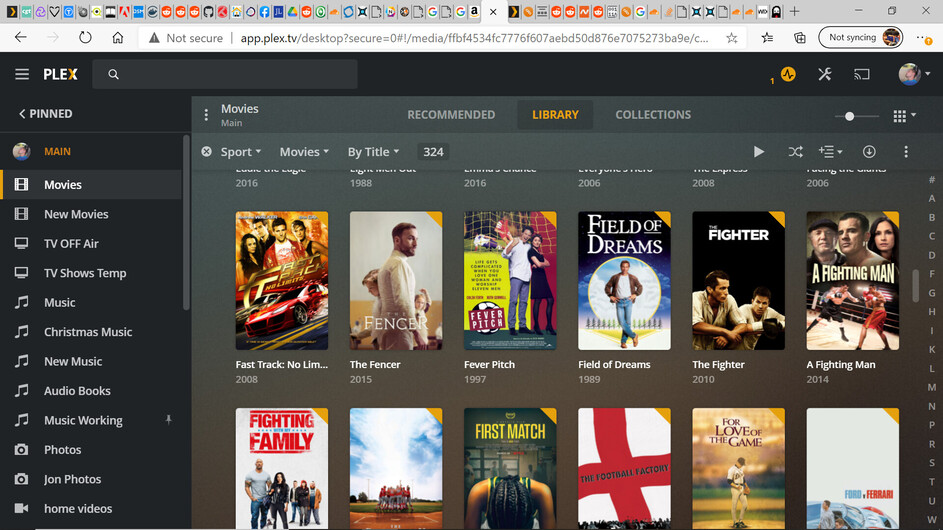Open the Add to playlist dropdown
Screen dimensions: 943x530
(x=830, y=152)
